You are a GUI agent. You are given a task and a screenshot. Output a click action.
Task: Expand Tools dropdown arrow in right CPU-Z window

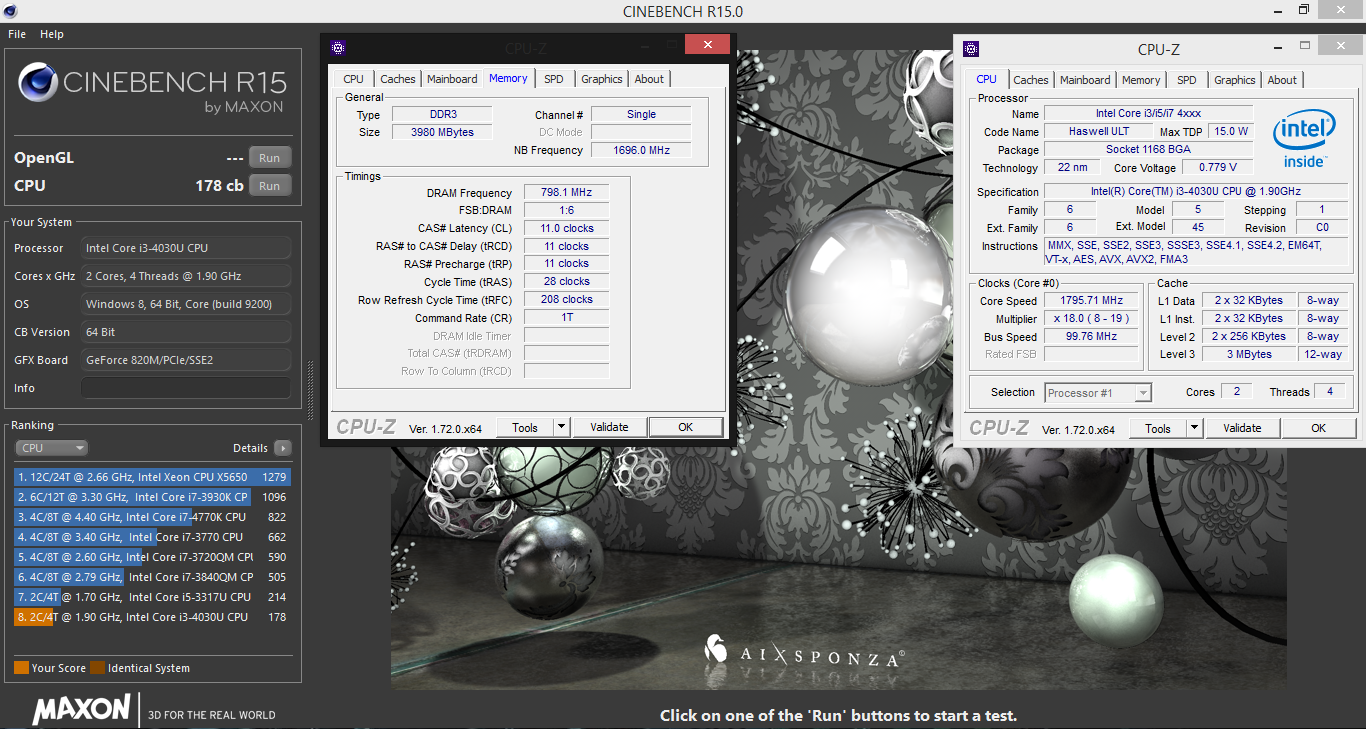click(1195, 428)
